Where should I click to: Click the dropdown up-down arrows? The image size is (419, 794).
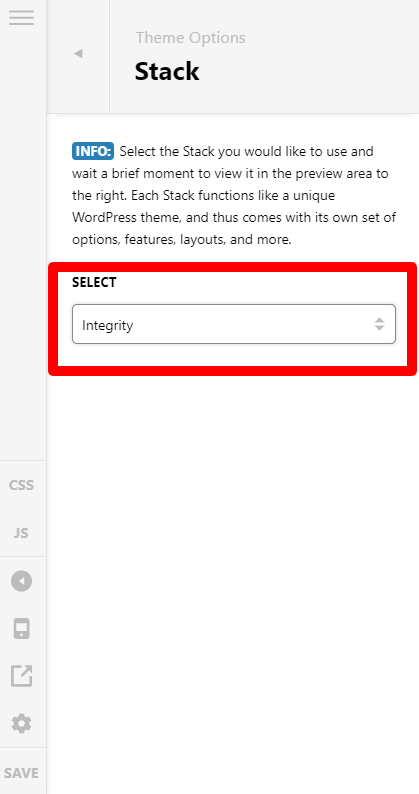point(379,324)
